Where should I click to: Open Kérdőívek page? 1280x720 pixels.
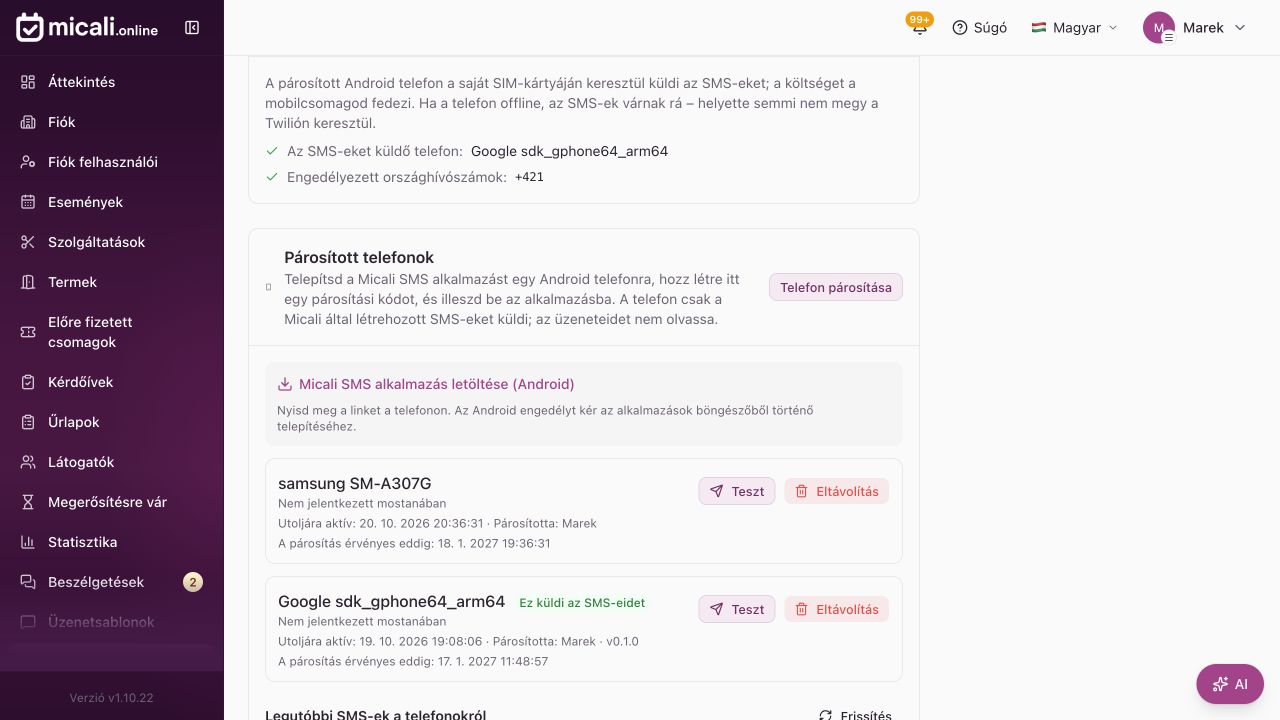112,382
